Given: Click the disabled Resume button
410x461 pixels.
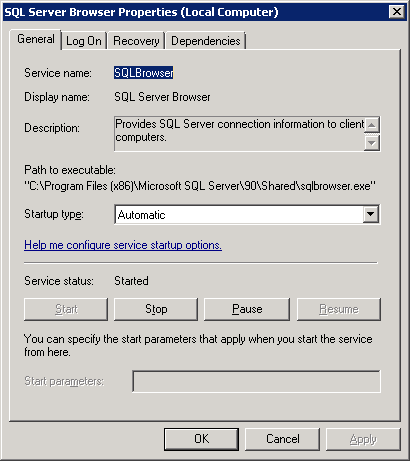Looking at the screenshot, I should [339, 309].
